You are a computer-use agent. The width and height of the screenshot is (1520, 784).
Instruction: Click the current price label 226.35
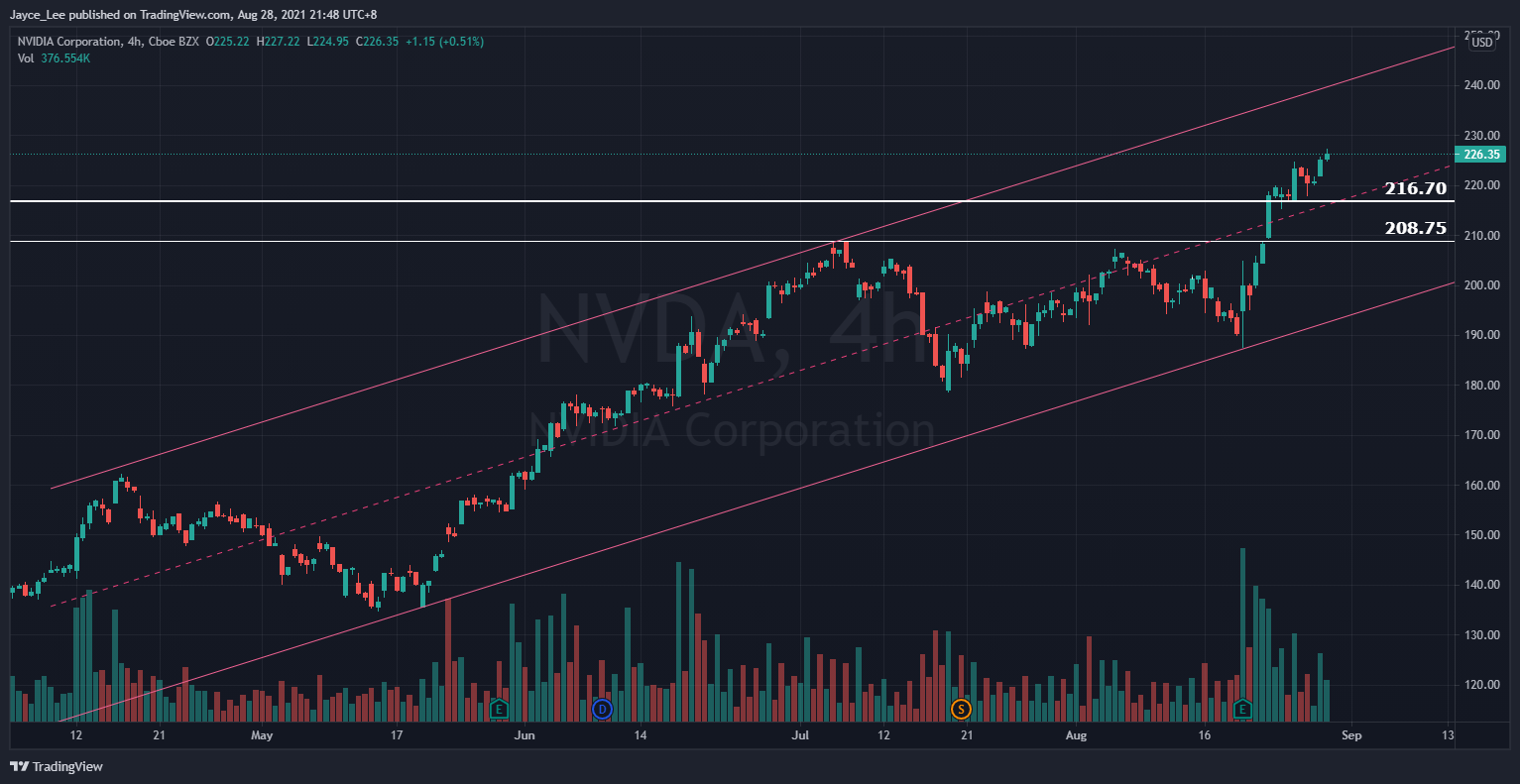pos(1481,154)
